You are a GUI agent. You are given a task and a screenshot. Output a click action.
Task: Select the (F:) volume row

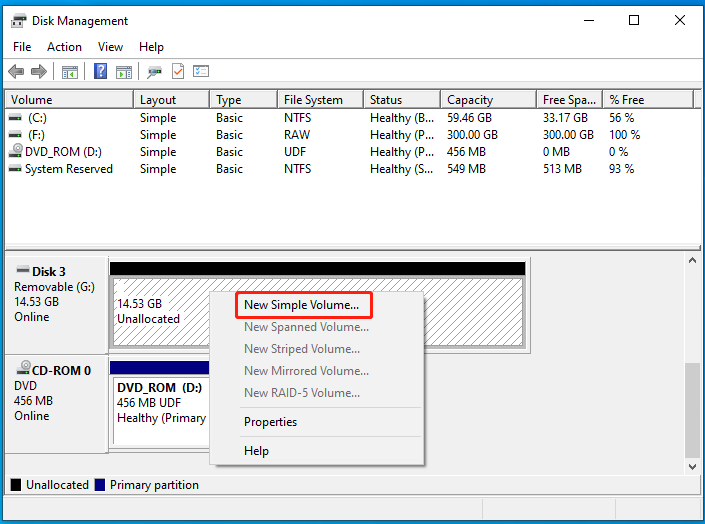[x=349, y=135]
